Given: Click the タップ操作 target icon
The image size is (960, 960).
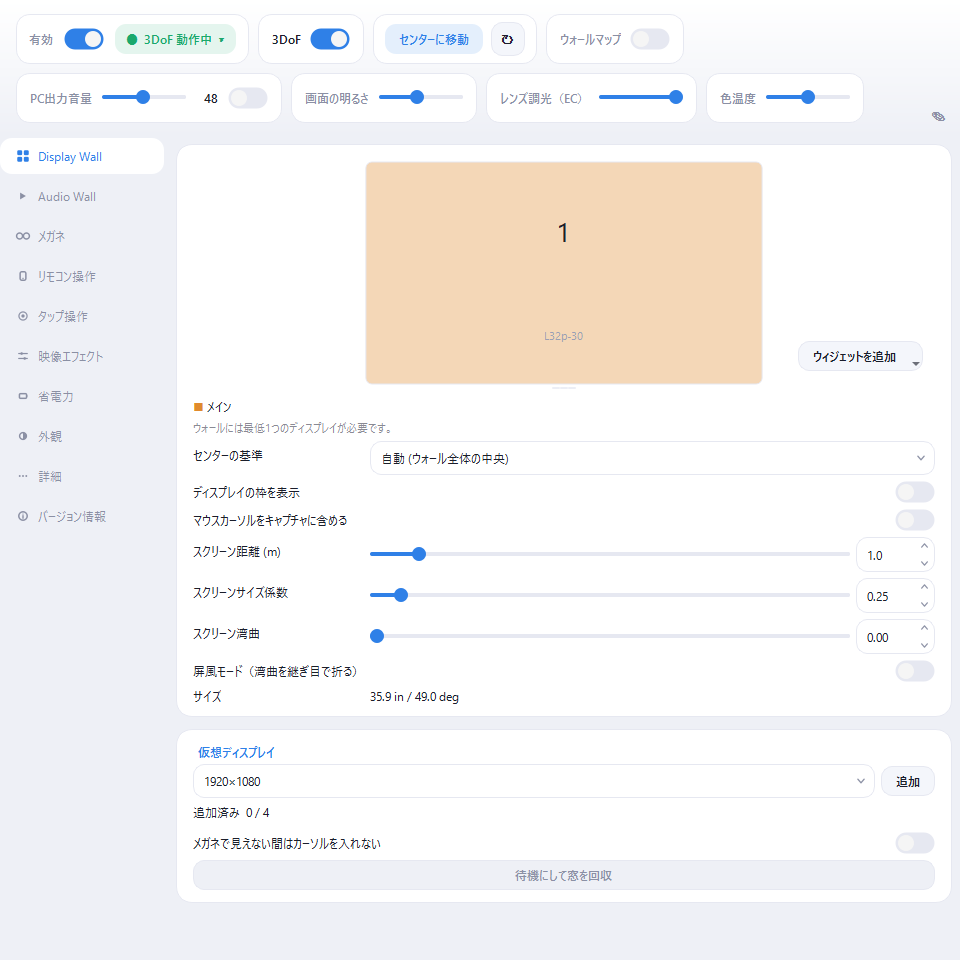Looking at the screenshot, I should coord(23,316).
